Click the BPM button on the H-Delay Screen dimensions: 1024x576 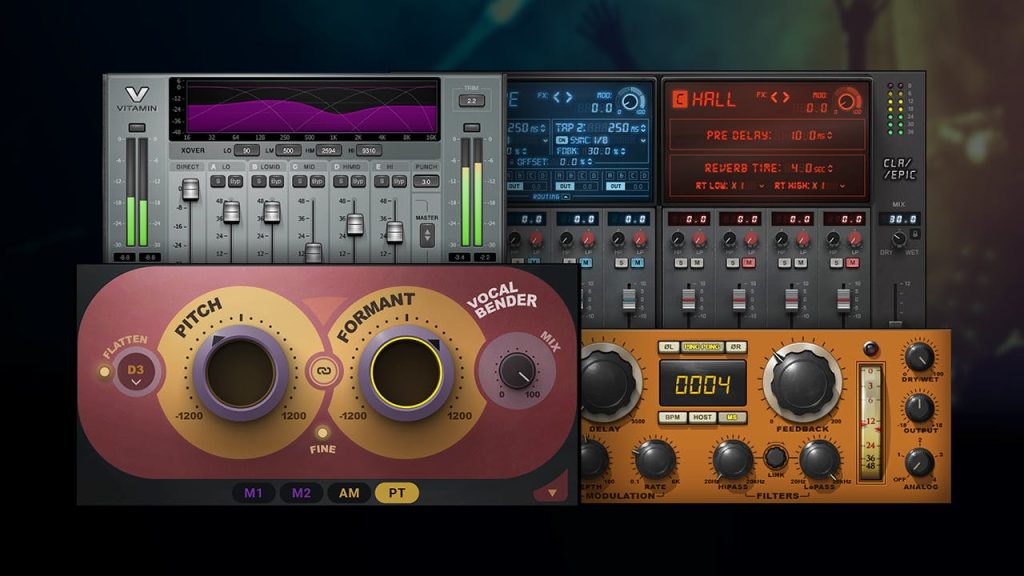673,417
